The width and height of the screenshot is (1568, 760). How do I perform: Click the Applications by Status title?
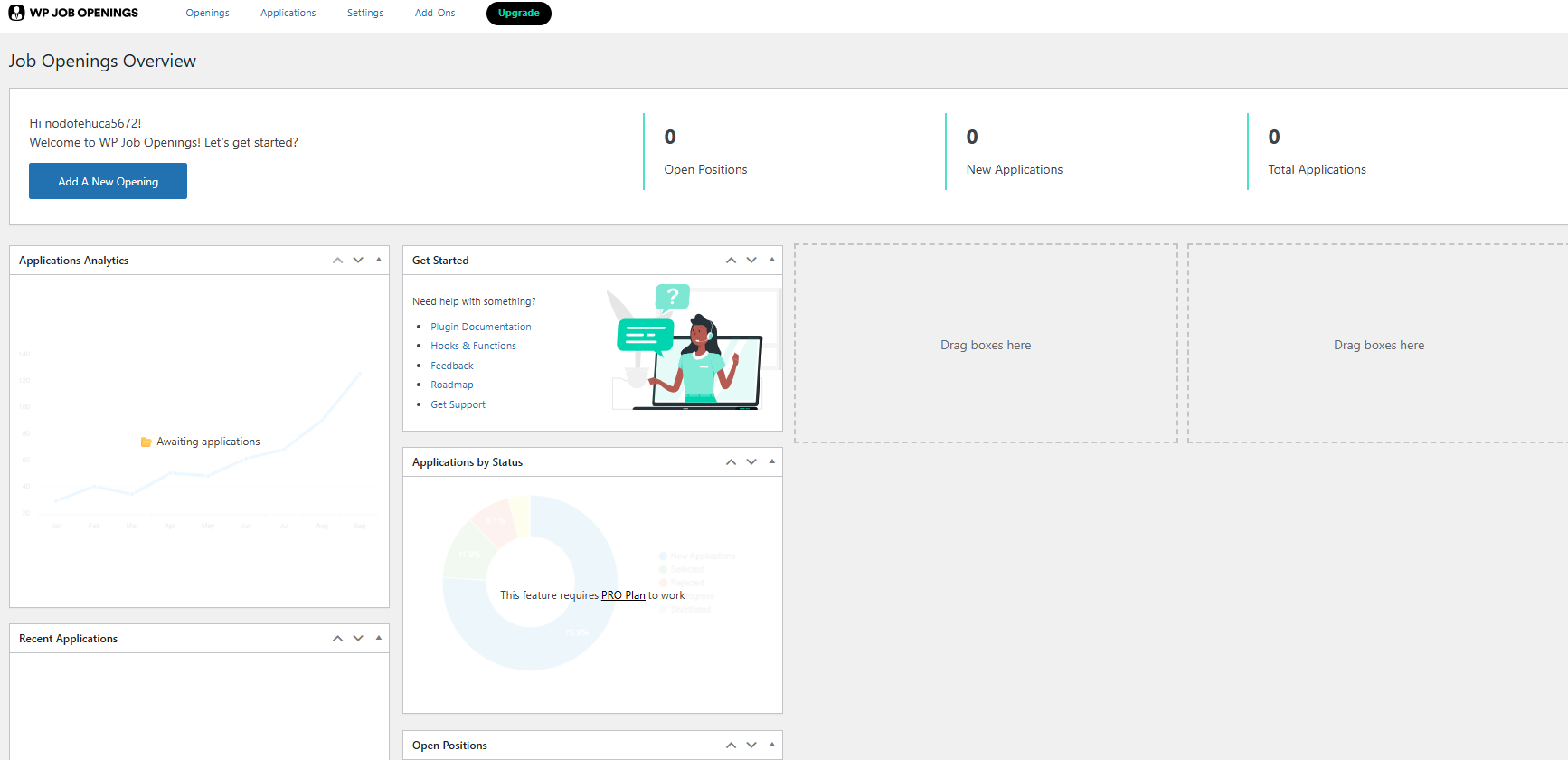pos(468,462)
